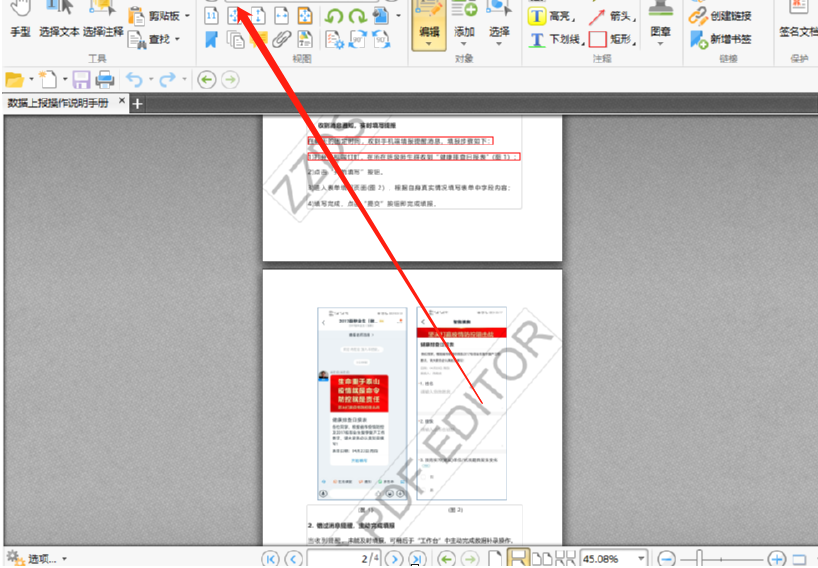The image size is (818, 568).
Task: Print the document with printer icon
Action: tap(105, 80)
